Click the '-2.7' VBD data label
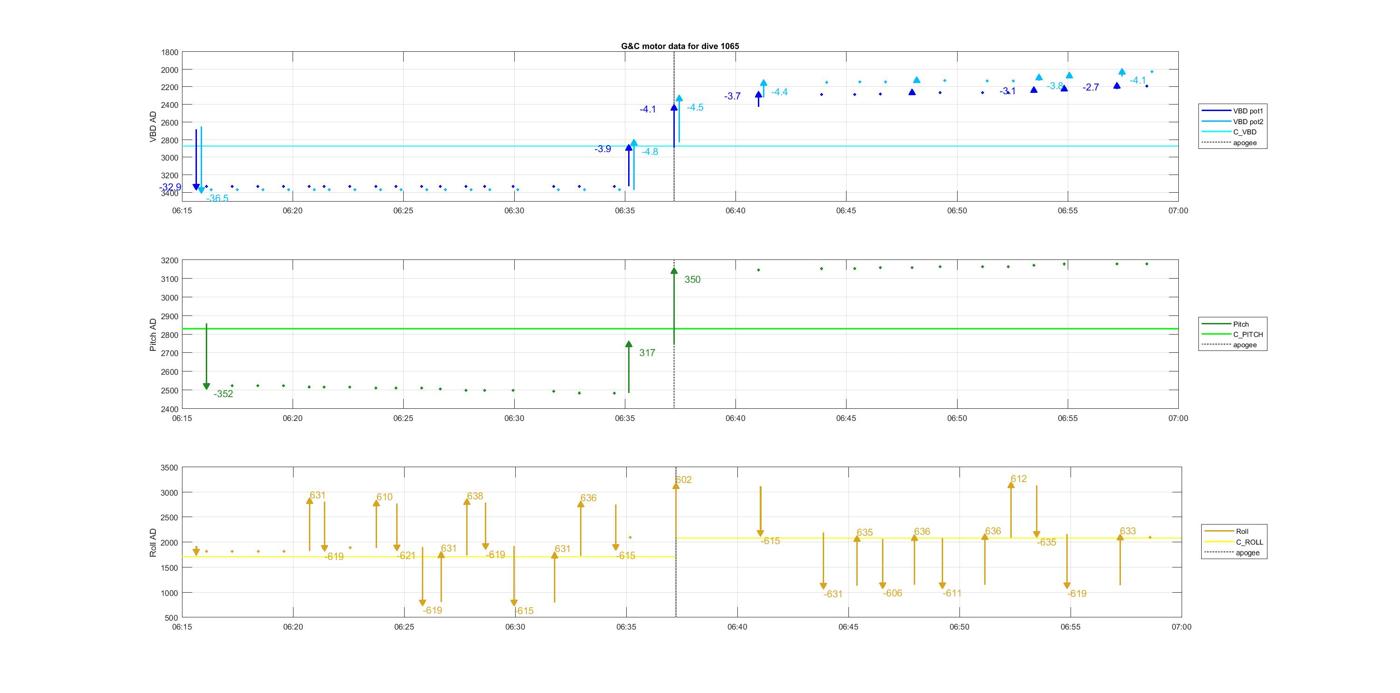1400x693 pixels. [1091, 87]
